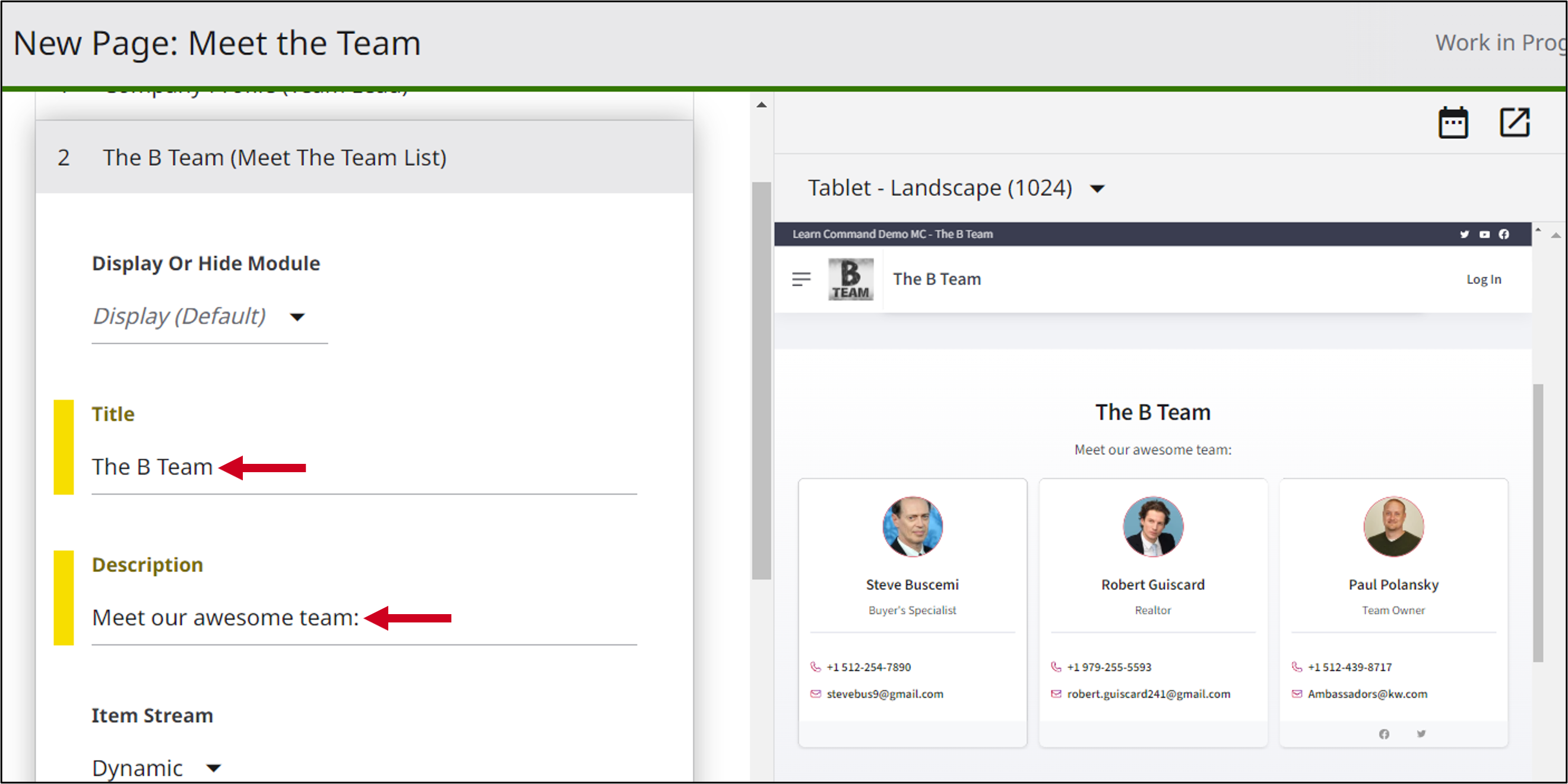Click the Item Stream label

tap(152, 715)
